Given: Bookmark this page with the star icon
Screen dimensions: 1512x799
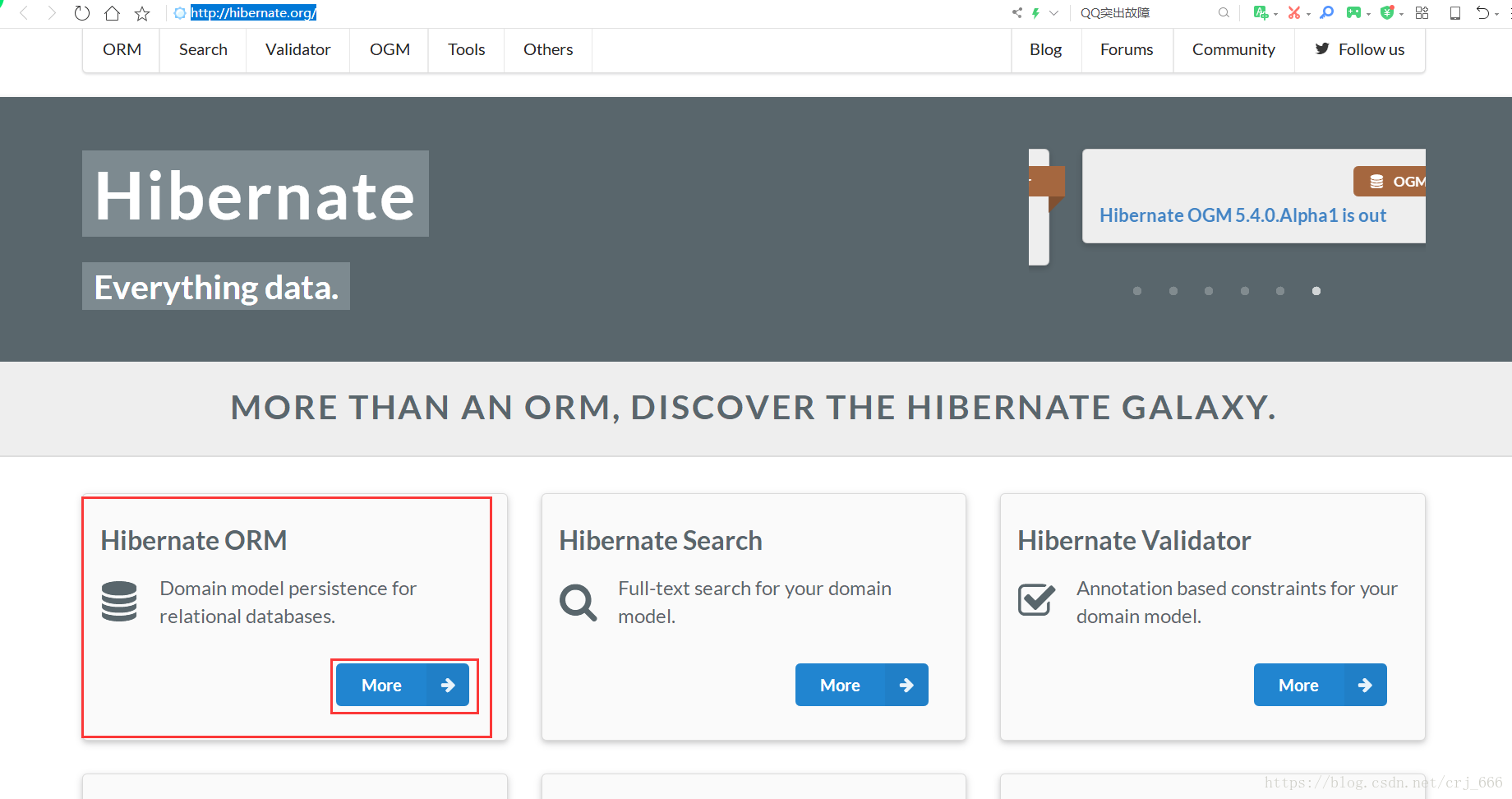Looking at the screenshot, I should coord(142,13).
